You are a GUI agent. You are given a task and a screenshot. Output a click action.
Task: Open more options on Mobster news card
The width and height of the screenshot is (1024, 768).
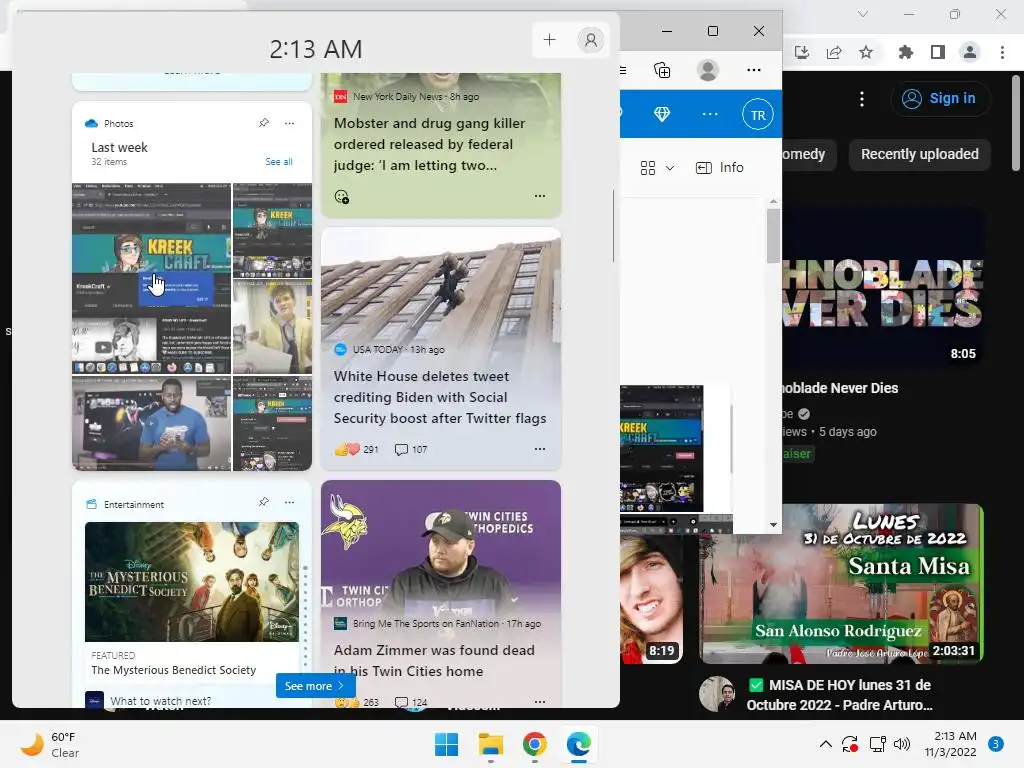pos(539,196)
